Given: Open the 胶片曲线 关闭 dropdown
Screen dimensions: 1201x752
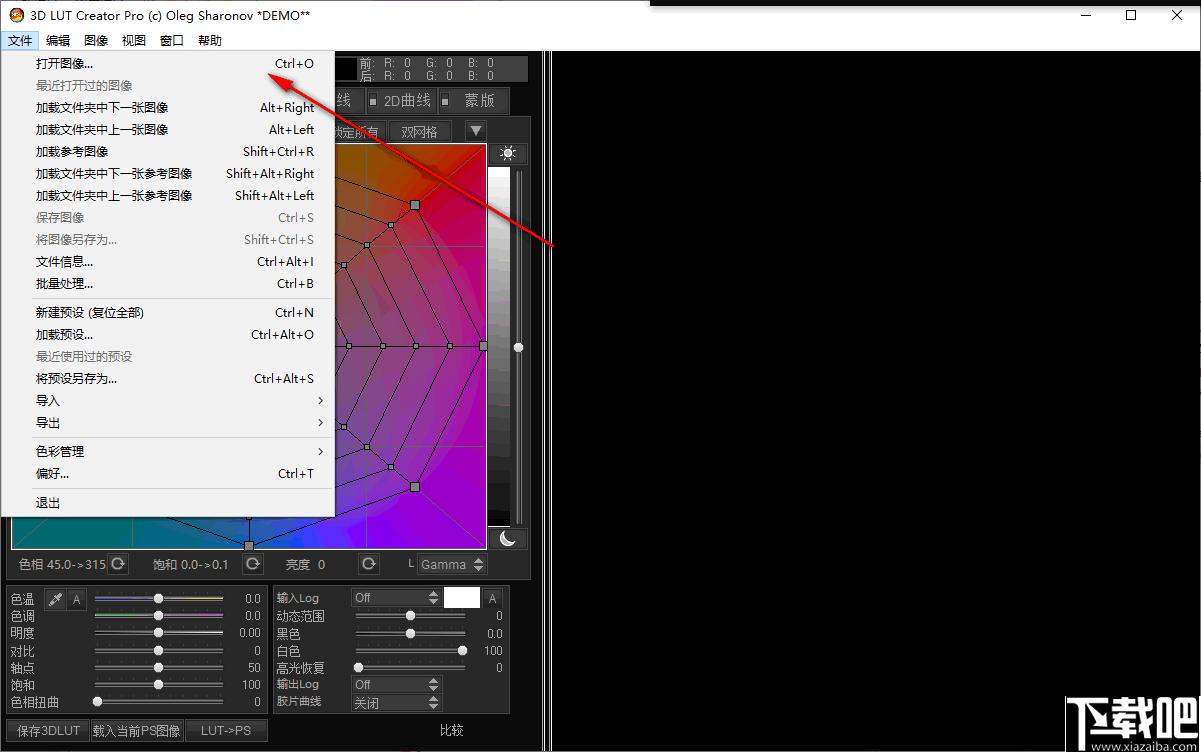Looking at the screenshot, I should pos(396,702).
